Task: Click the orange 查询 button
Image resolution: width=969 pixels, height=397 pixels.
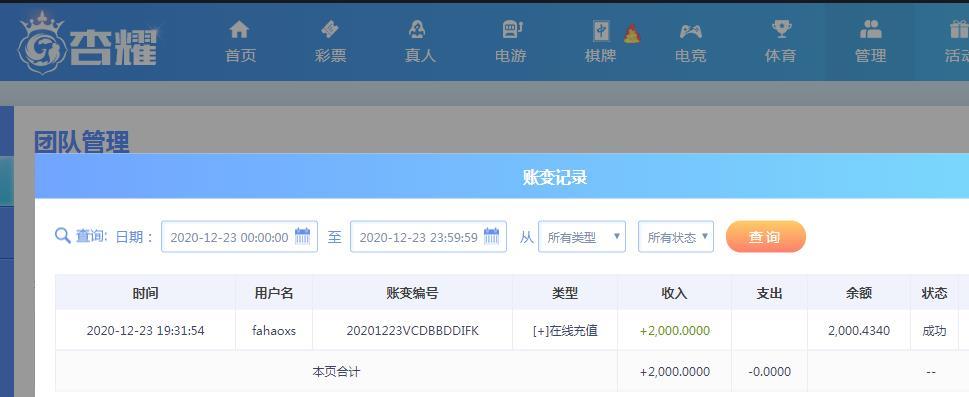Action: click(766, 237)
